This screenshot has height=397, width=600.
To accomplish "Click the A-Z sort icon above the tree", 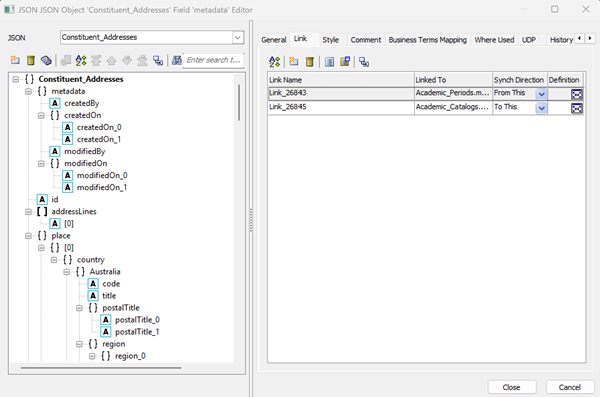I will click(81, 60).
